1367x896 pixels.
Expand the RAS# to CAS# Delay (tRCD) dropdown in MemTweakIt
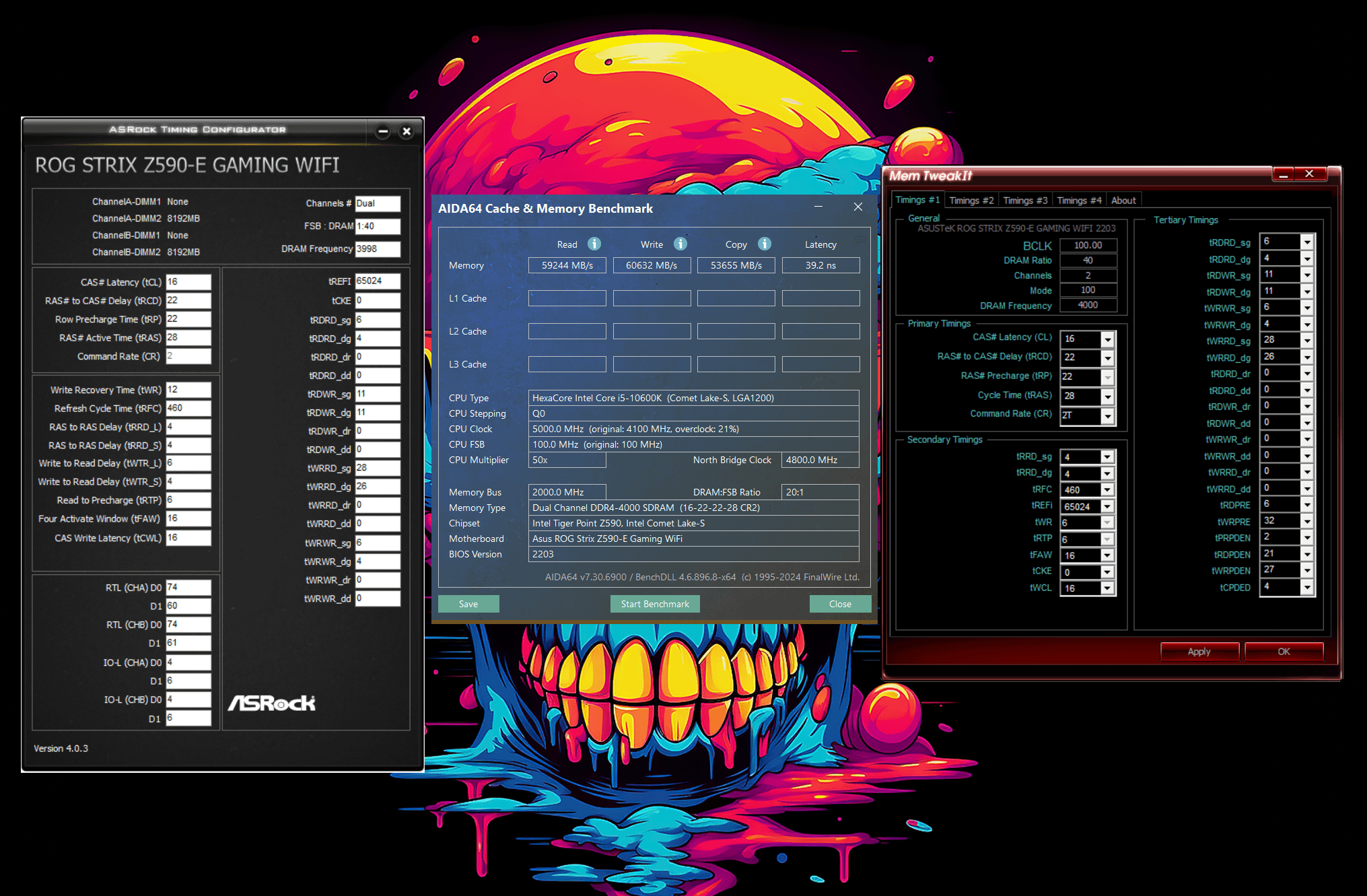[1107, 357]
